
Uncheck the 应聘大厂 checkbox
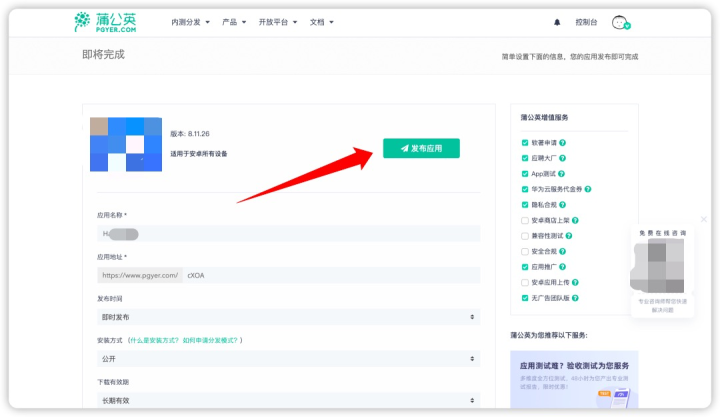[525, 158]
